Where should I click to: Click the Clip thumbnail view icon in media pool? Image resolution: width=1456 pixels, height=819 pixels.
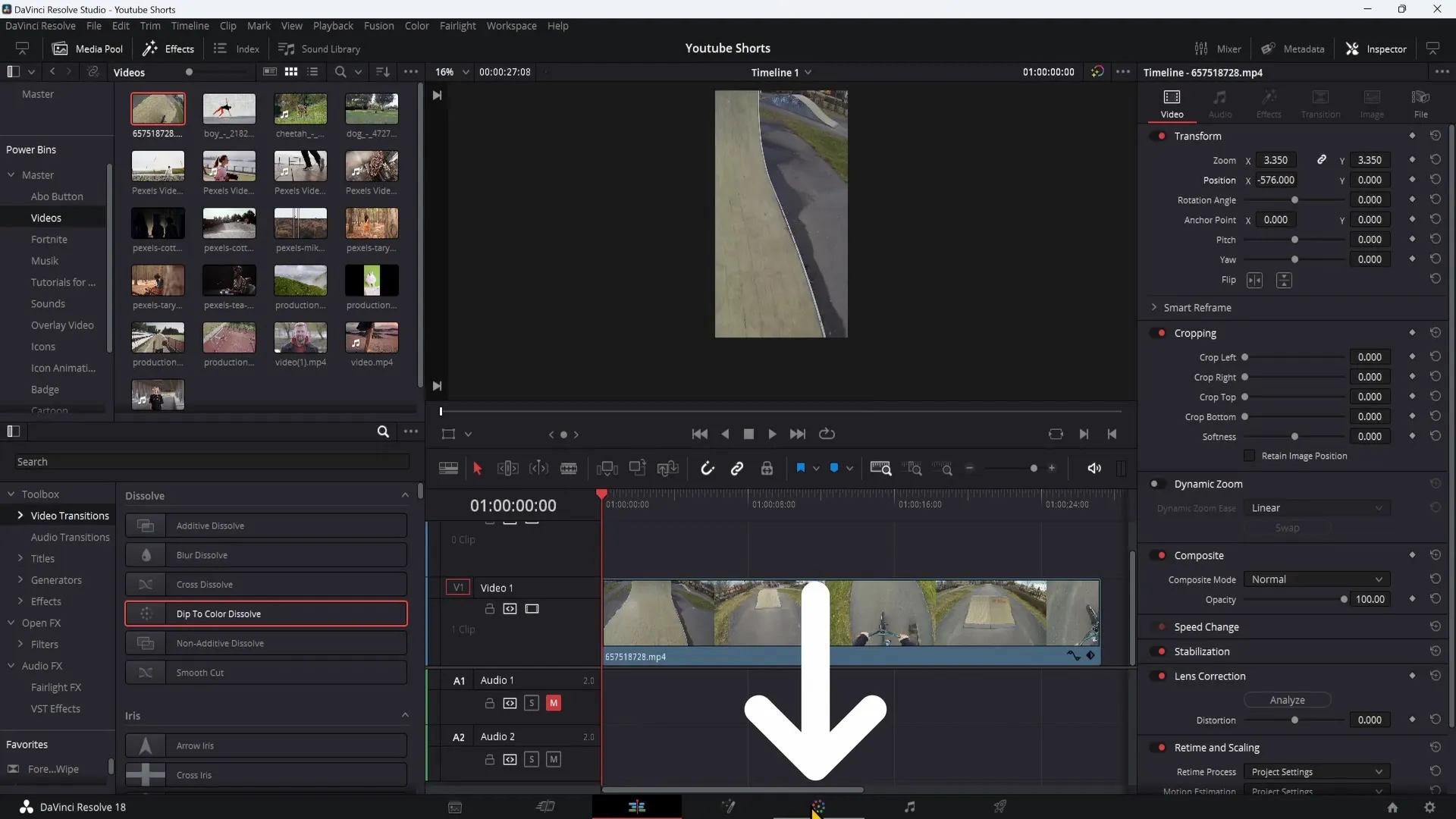[290, 72]
